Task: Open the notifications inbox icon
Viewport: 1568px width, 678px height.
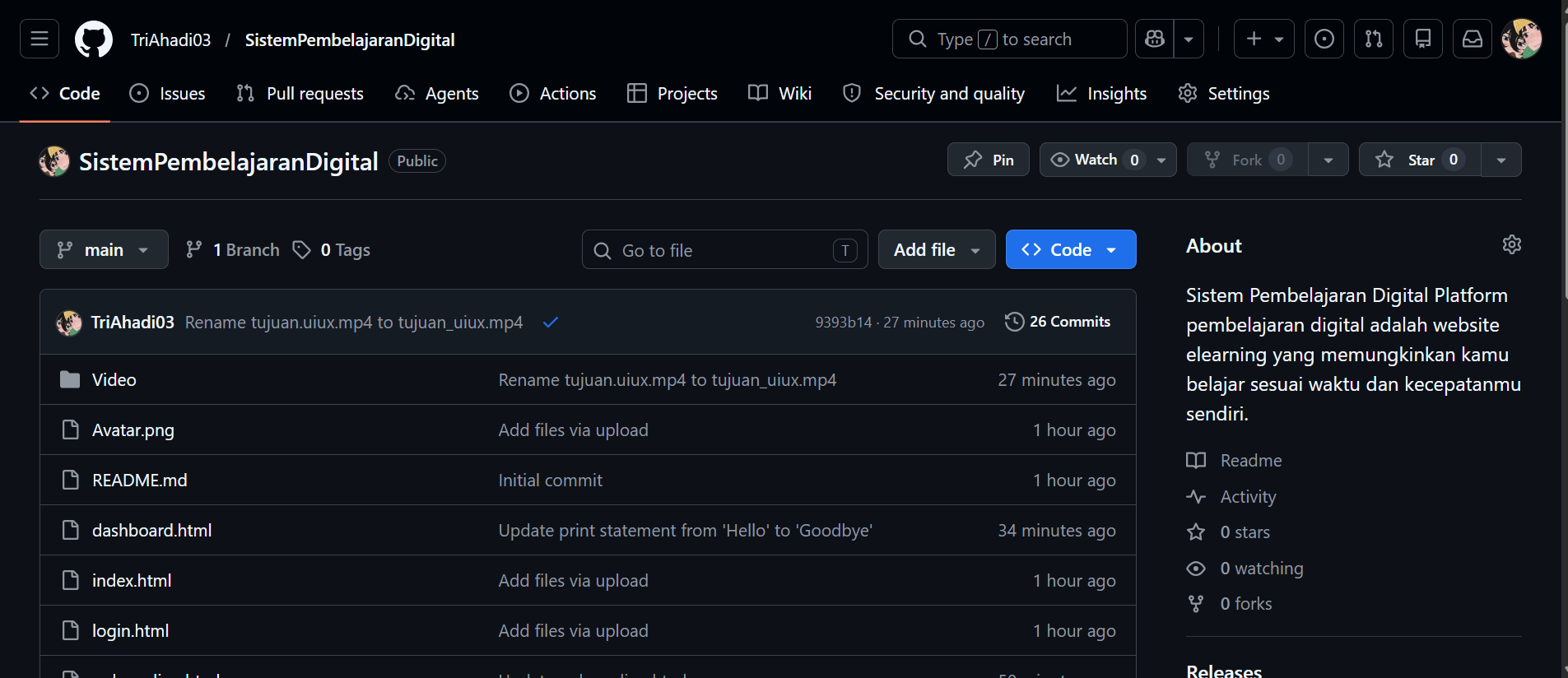Action: point(1473,39)
